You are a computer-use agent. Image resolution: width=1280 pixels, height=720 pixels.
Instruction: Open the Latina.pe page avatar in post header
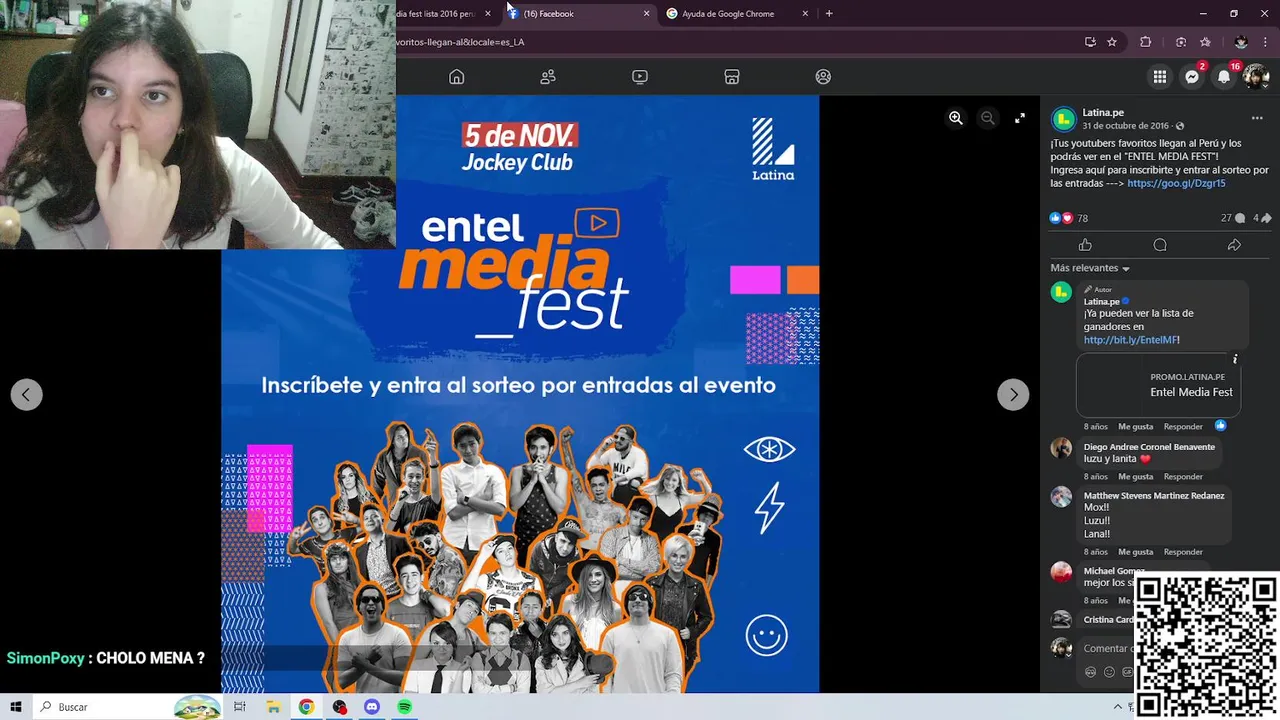[x=1064, y=119]
